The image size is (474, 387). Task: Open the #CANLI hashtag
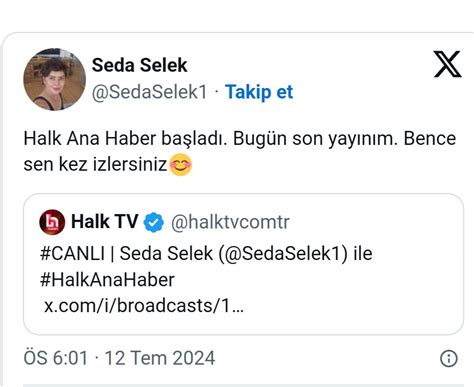[x=72, y=253]
